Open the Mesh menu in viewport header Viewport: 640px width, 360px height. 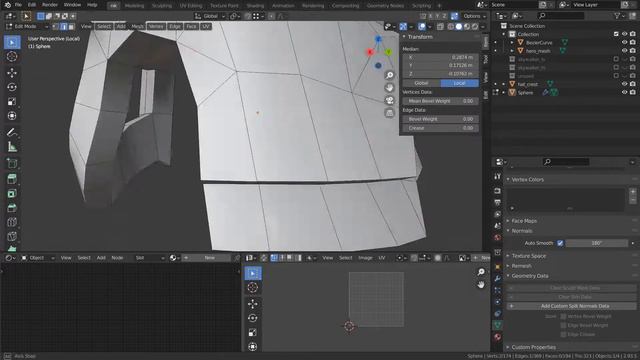[x=137, y=27]
